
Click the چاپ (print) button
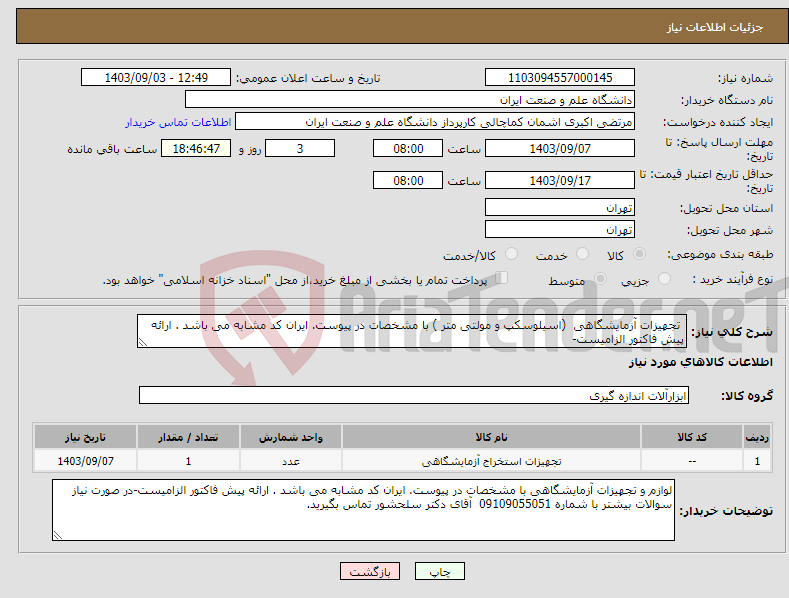click(x=439, y=571)
